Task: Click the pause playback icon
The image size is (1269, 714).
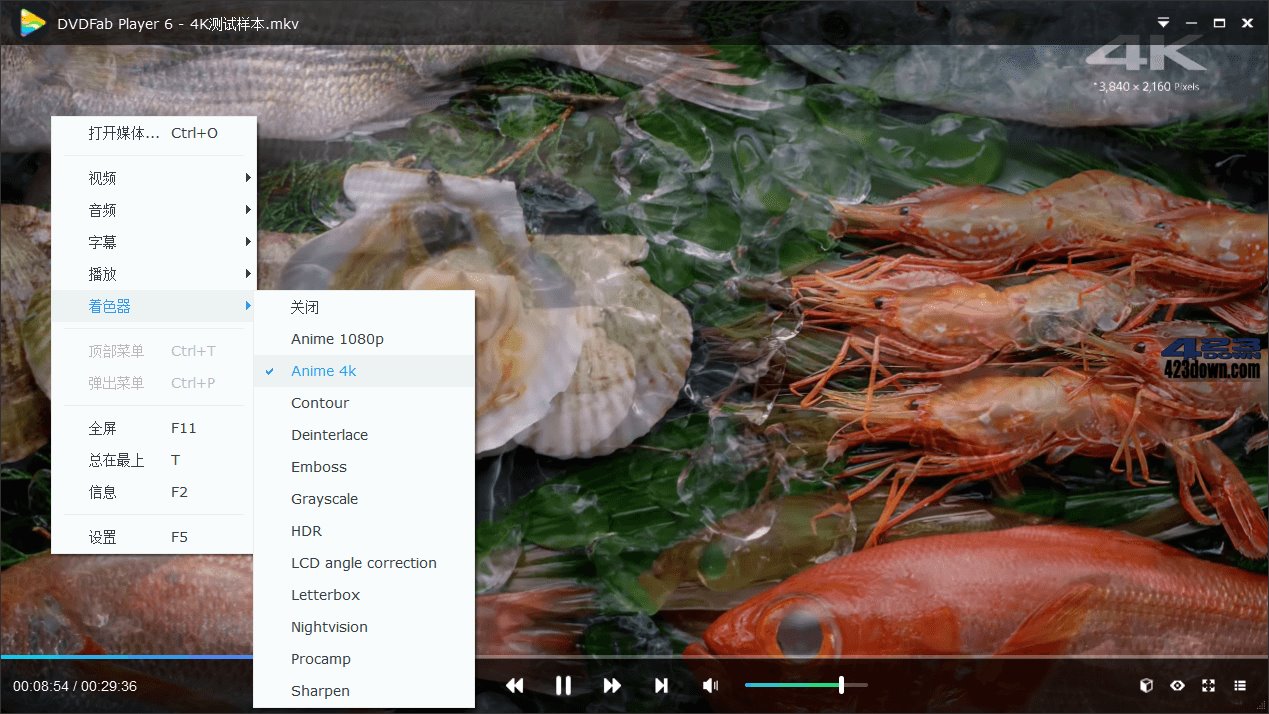Action: pos(563,685)
